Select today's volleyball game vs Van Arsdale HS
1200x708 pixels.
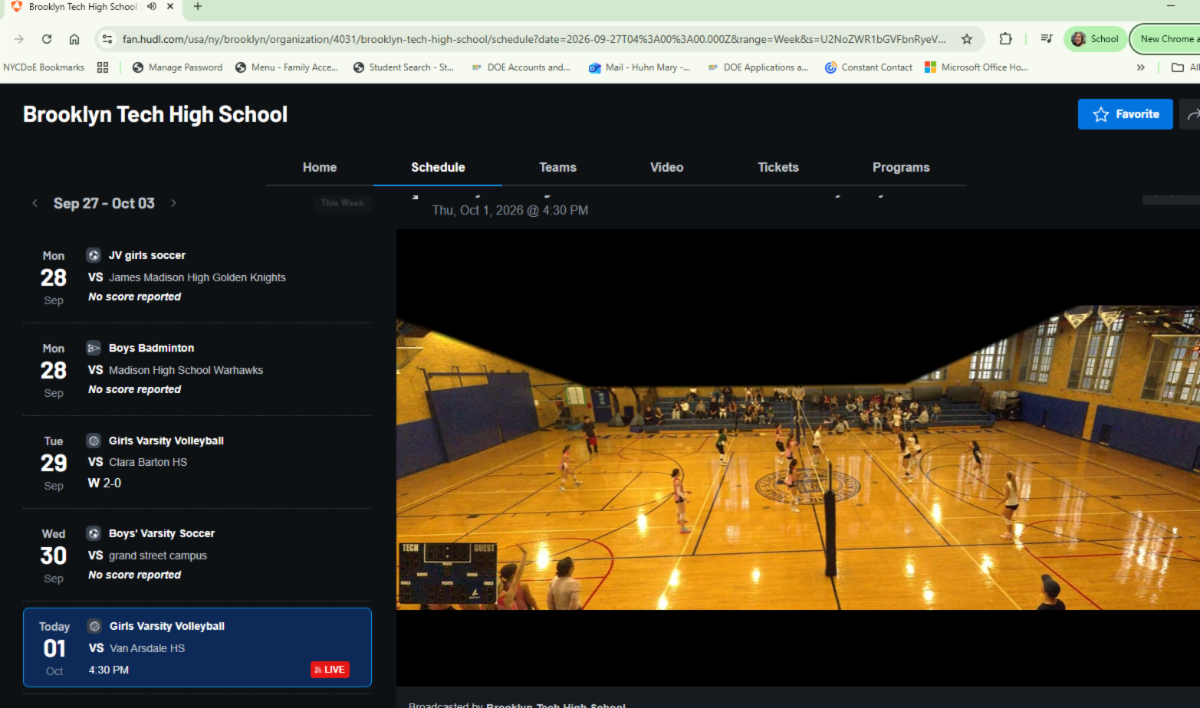coord(197,648)
